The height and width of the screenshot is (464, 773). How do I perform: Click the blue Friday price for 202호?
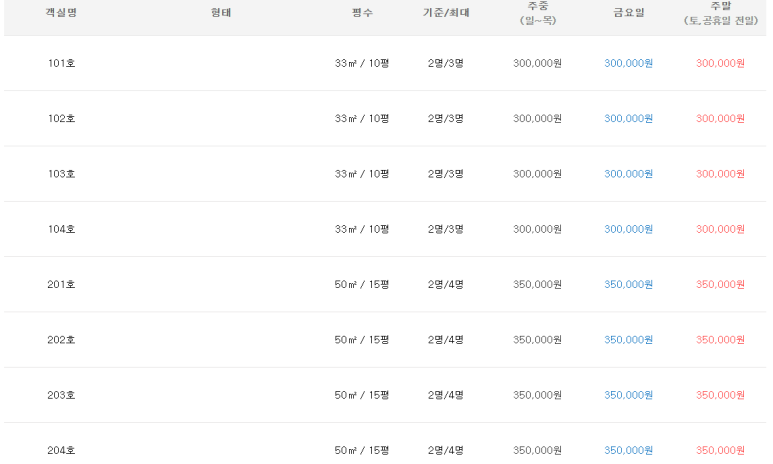click(629, 340)
